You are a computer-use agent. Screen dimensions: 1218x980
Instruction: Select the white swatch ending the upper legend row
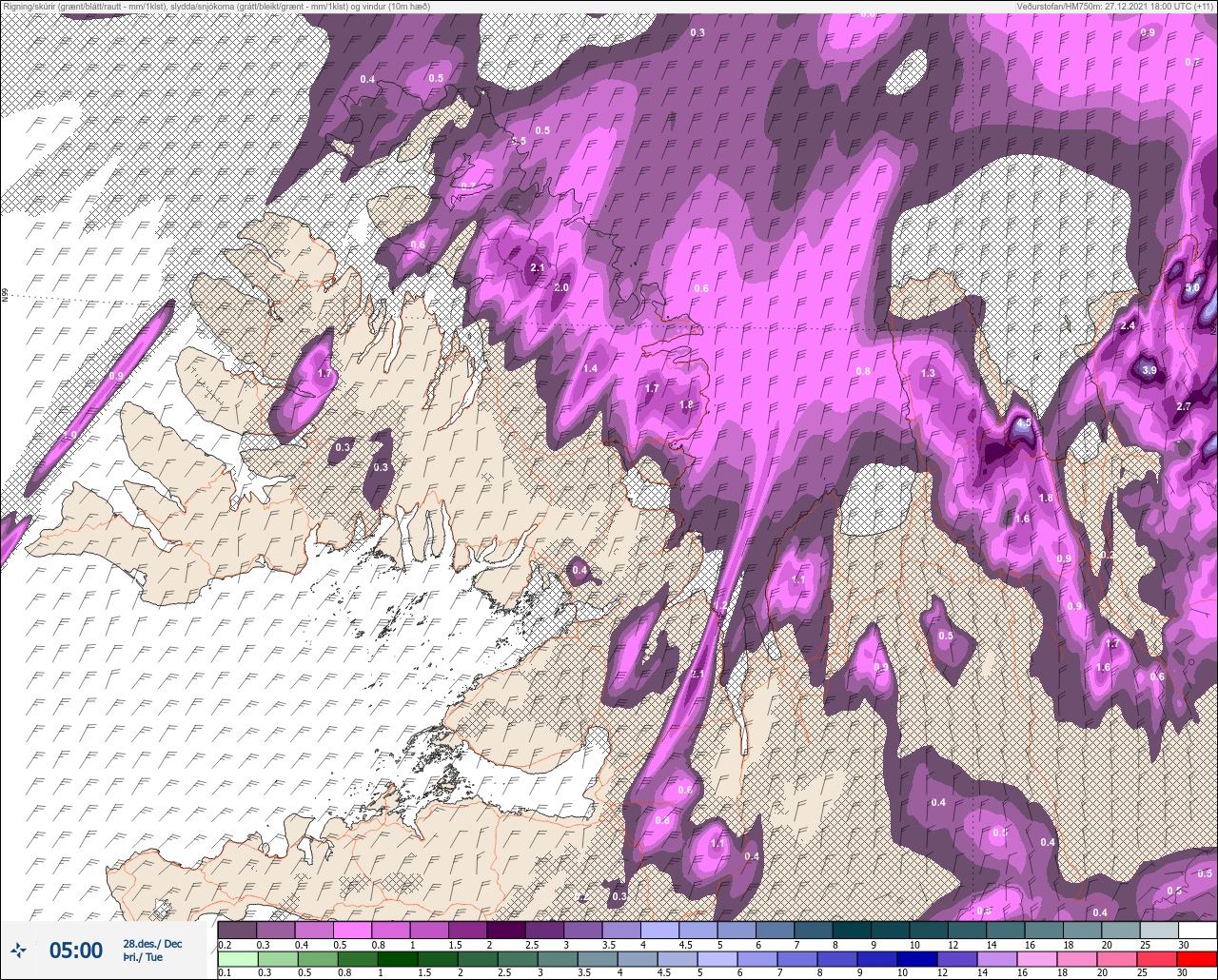tap(1197, 930)
